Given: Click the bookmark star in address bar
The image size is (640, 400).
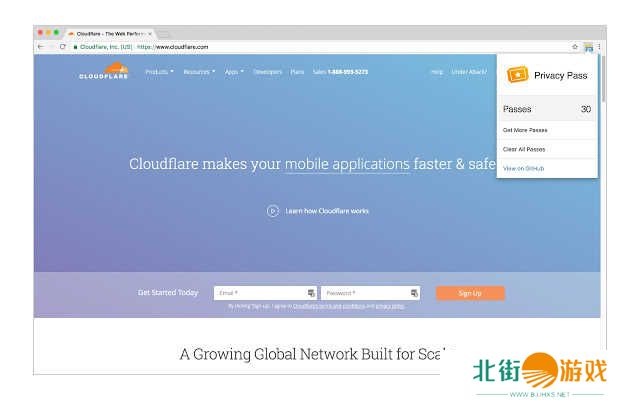Looking at the screenshot, I should (575, 47).
